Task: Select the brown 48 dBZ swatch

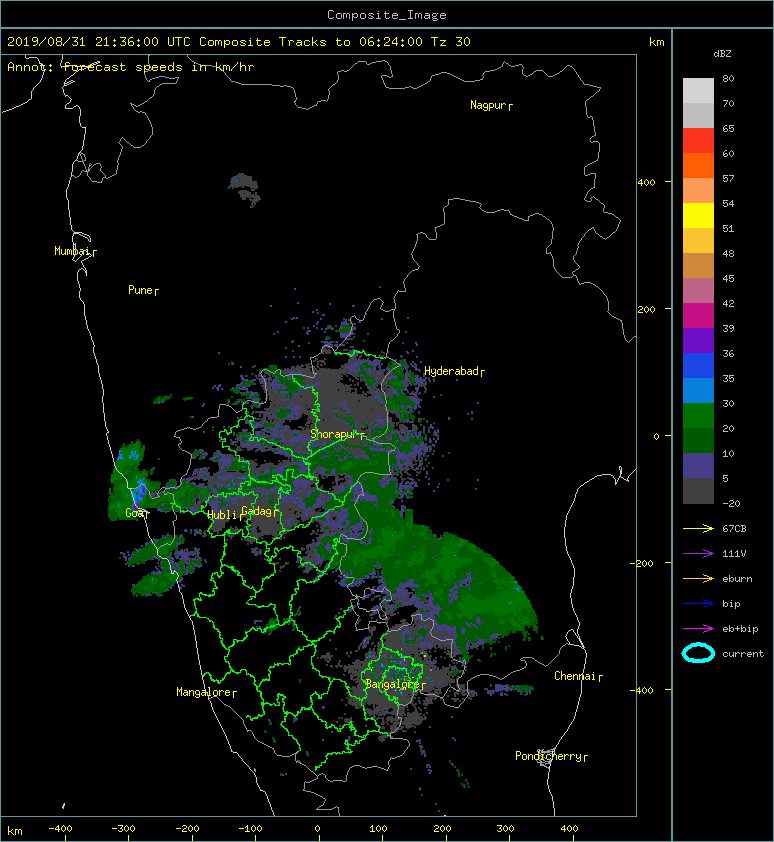Action: coord(698,265)
